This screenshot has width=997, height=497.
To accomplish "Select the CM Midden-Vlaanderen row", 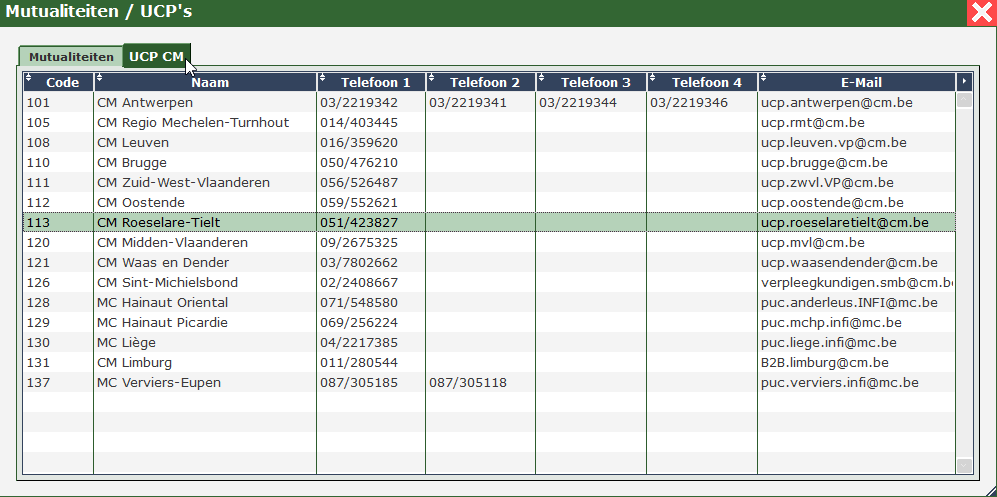I will tap(489, 242).
